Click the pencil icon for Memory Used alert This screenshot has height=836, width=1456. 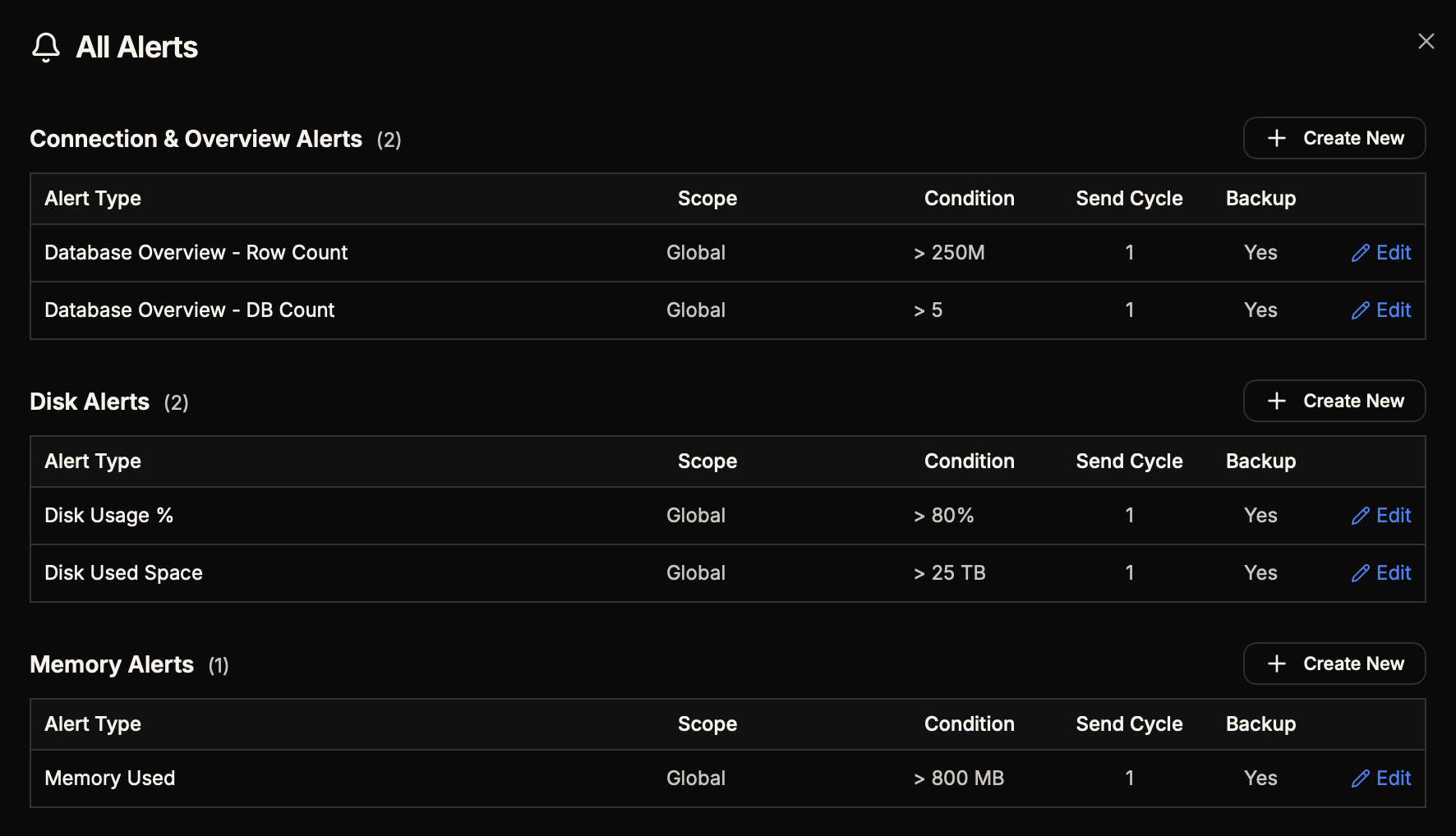point(1360,779)
